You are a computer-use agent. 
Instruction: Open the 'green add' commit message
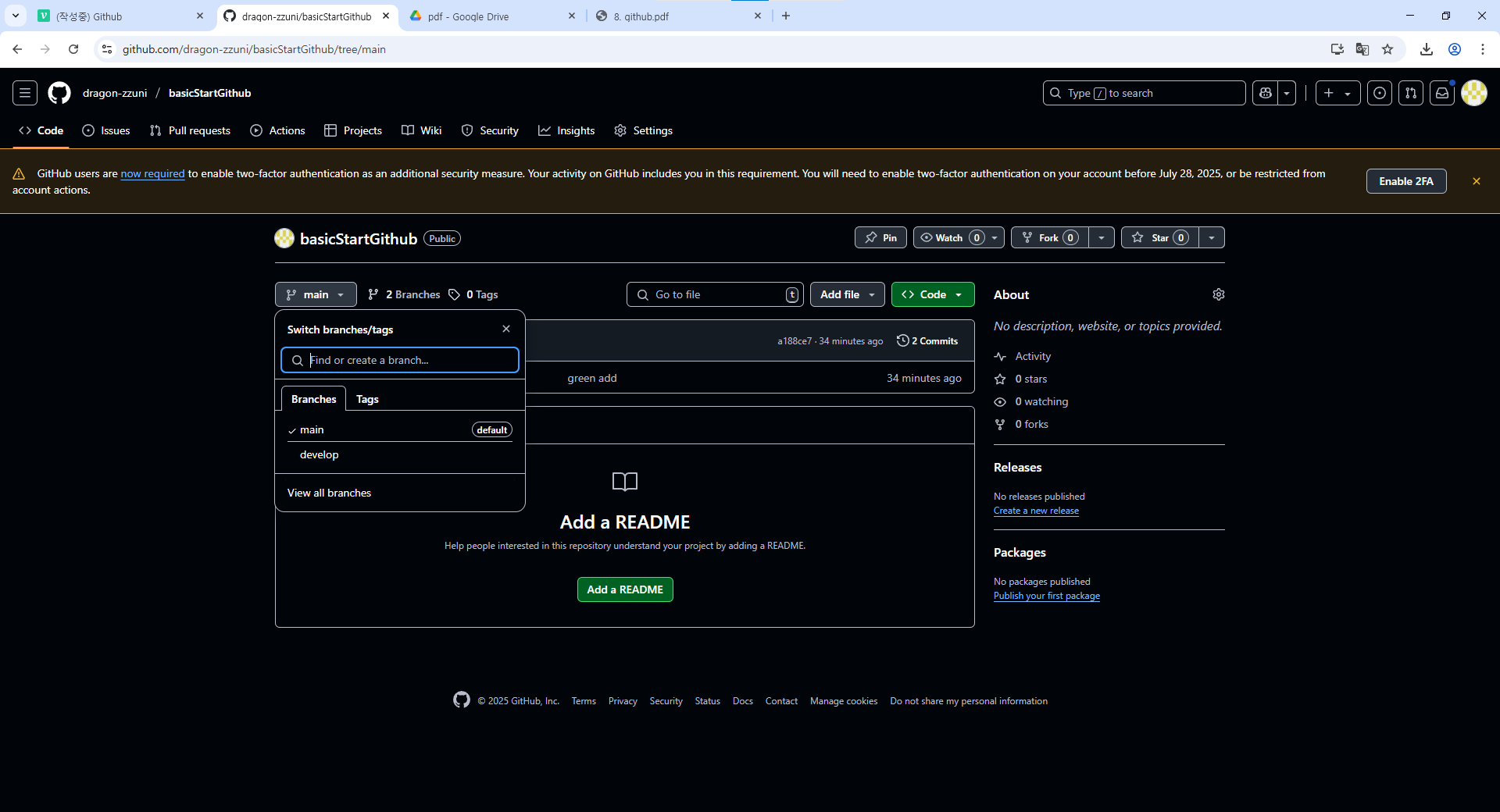click(x=592, y=378)
